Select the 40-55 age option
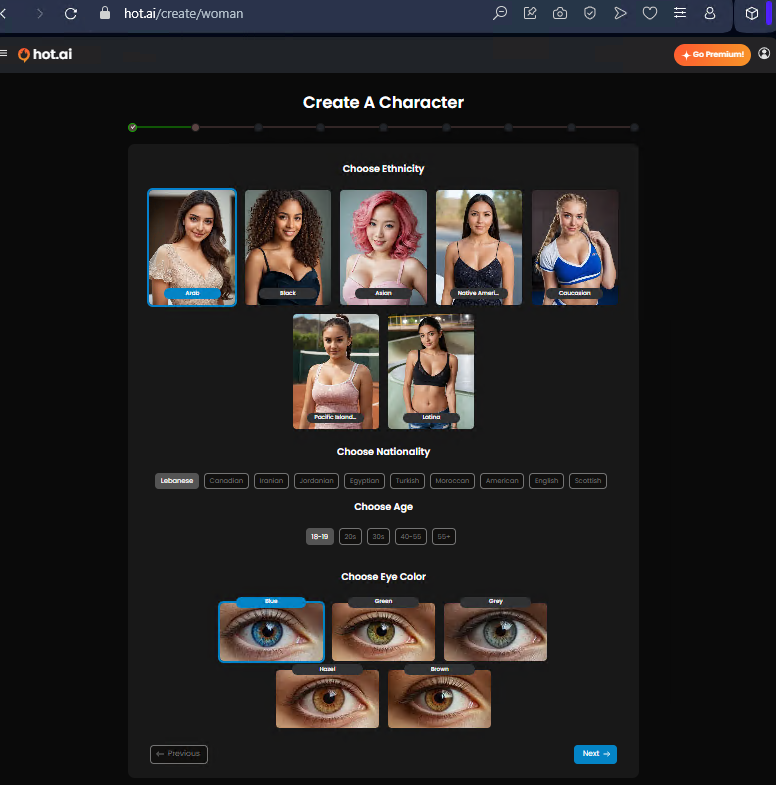Image resolution: width=776 pixels, height=785 pixels. tap(411, 537)
